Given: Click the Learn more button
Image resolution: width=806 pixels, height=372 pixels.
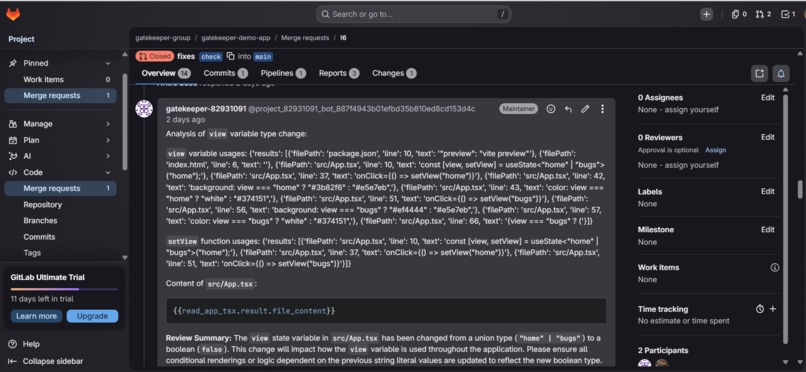Looking at the screenshot, I should tap(36, 316).
